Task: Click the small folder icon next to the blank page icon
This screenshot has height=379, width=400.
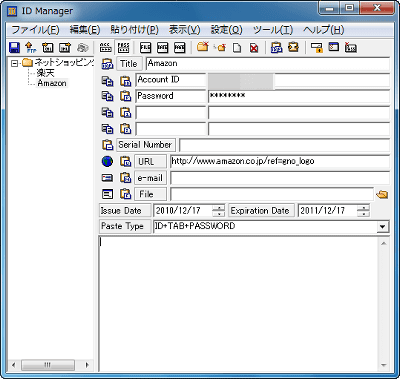Action: [220, 48]
